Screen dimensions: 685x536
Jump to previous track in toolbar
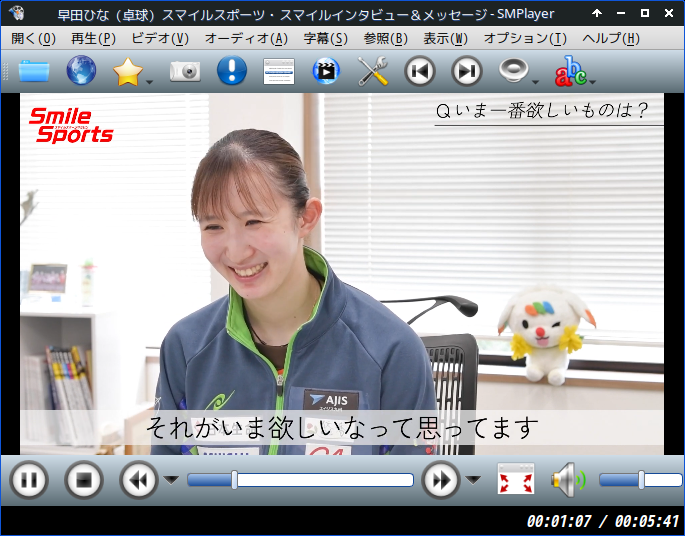[420, 71]
